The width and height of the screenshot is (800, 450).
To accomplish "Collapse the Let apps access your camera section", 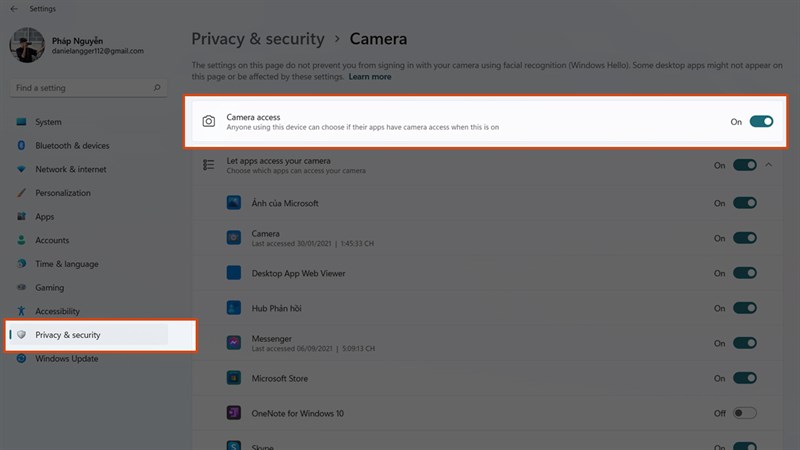I will point(769,165).
